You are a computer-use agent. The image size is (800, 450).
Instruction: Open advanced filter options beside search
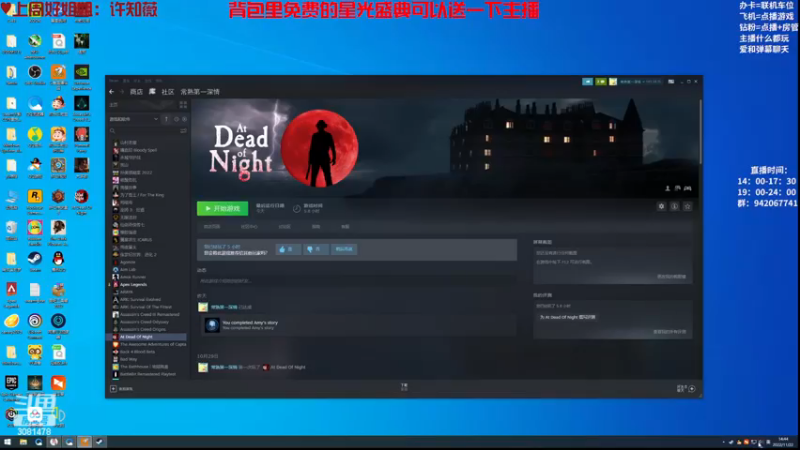coord(183,131)
